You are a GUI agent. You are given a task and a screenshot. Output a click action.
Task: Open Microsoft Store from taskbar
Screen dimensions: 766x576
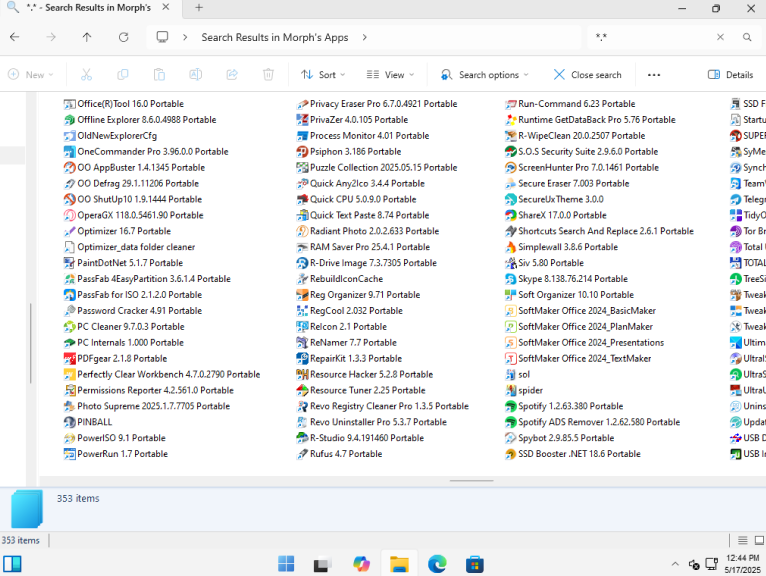point(475,564)
